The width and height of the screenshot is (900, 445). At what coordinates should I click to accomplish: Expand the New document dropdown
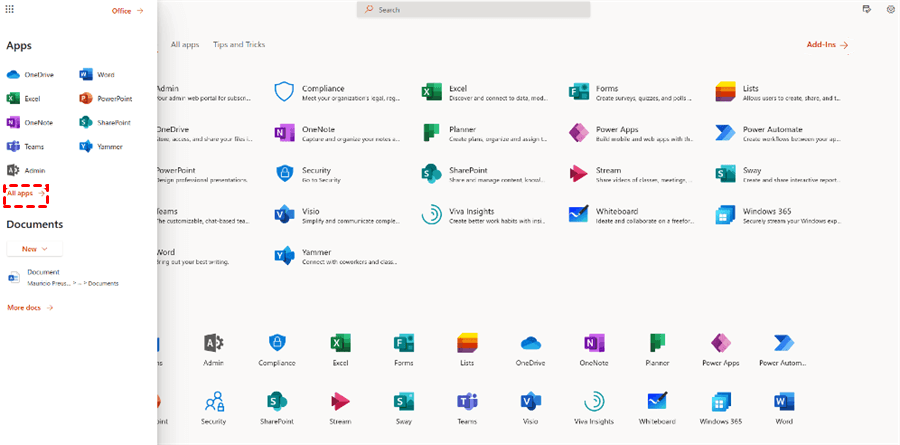click(34, 249)
